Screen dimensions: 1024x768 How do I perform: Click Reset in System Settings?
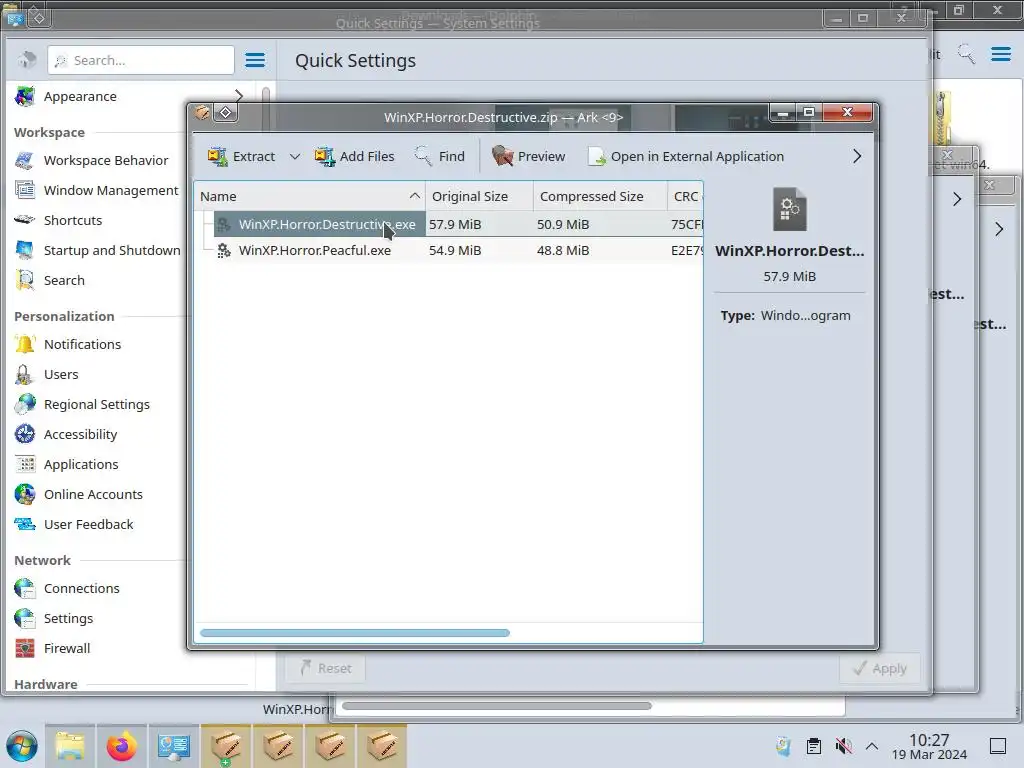[x=325, y=669]
